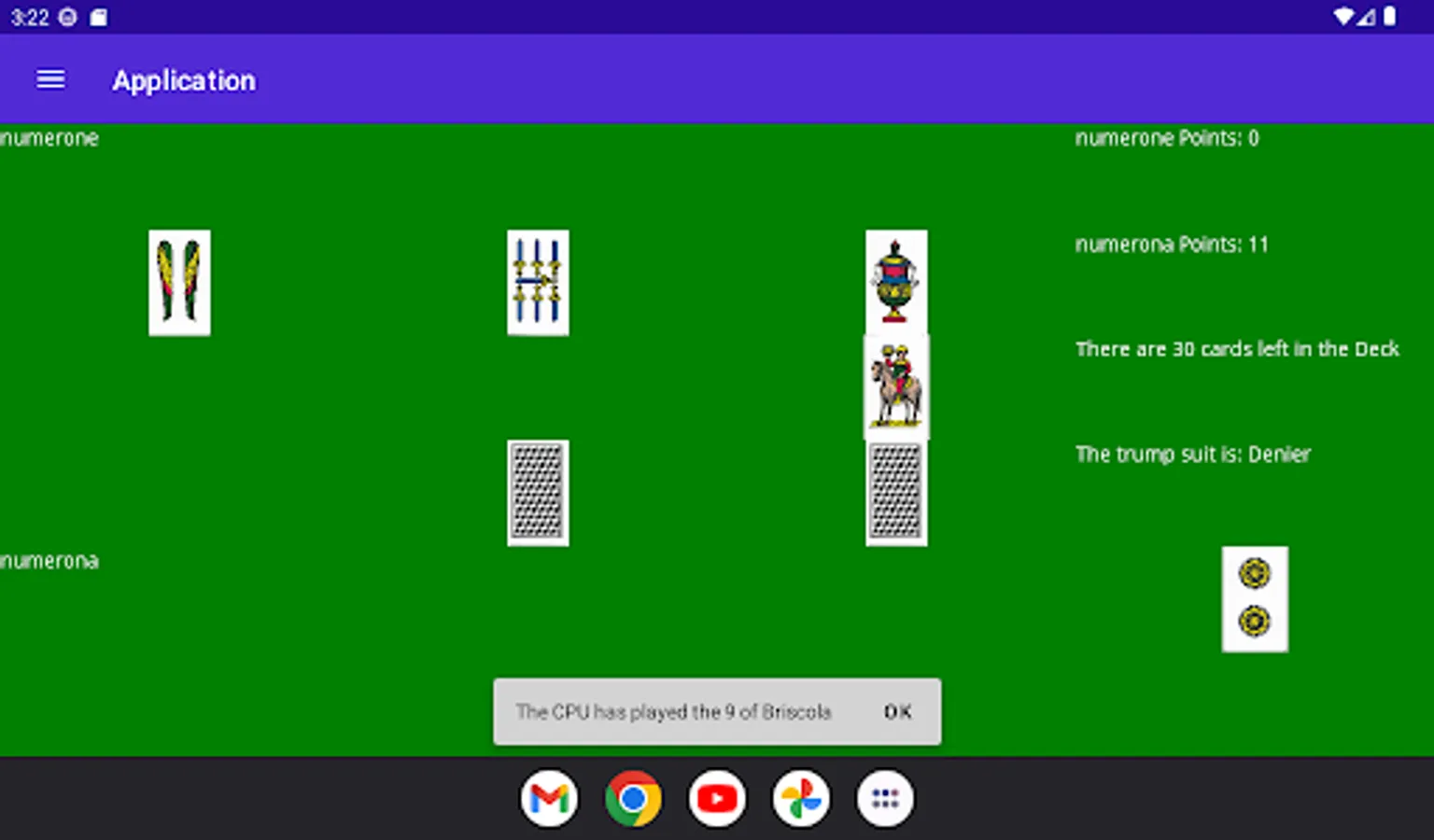Image resolution: width=1434 pixels, height=840 pixels.
Task: Open Gmail from the taskbar
Action: (549, 799)
